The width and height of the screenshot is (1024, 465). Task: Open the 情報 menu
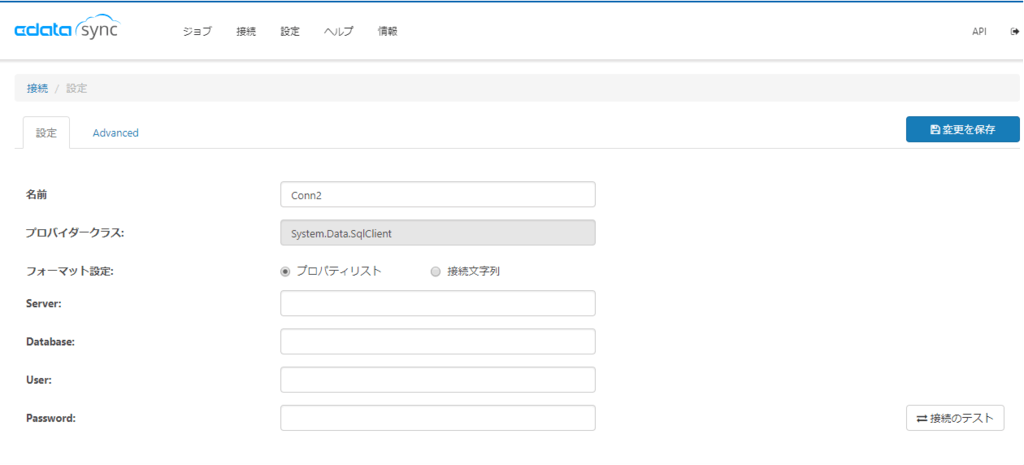(387, 31)
